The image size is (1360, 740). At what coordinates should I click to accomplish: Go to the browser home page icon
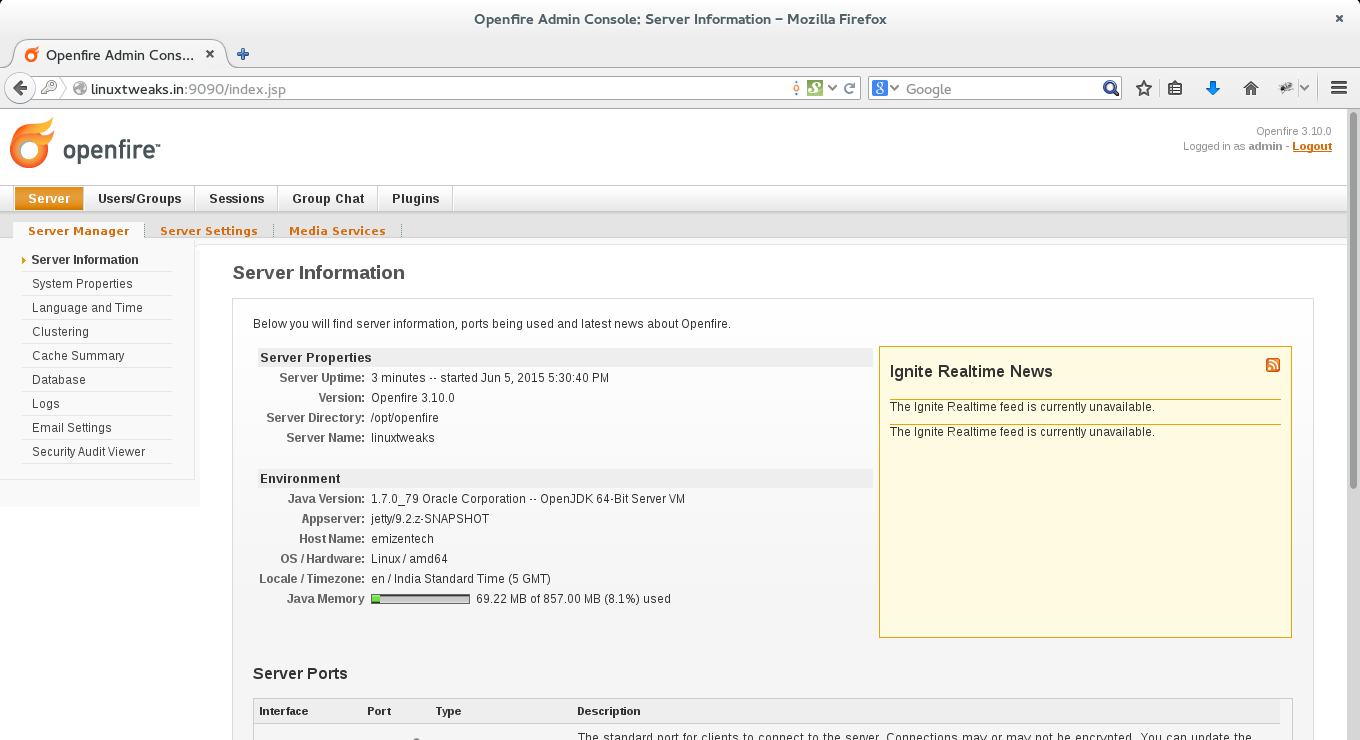pyautogui.click(x=1250, y=88)
